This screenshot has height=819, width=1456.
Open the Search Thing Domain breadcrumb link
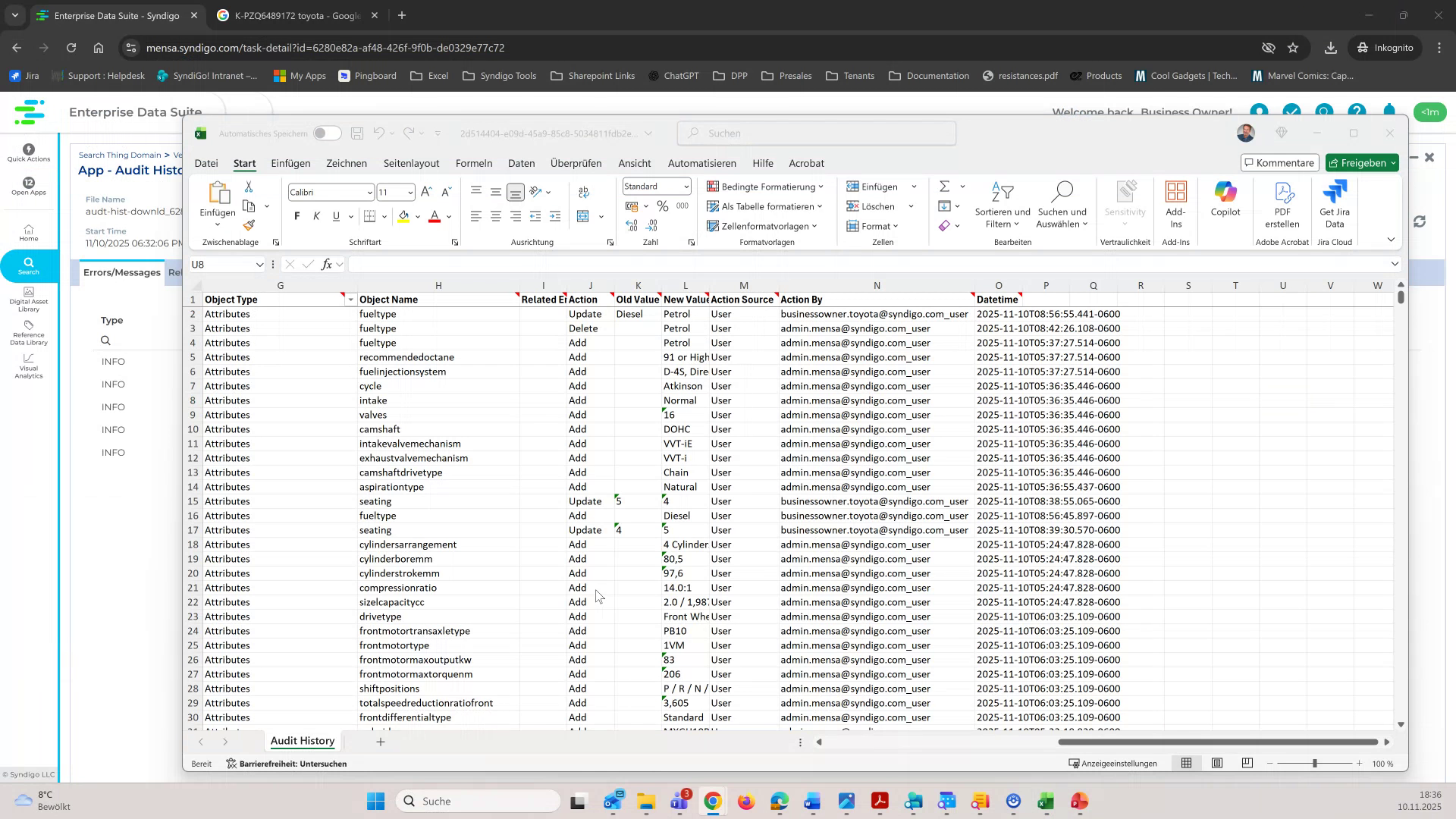click(119, 155)
